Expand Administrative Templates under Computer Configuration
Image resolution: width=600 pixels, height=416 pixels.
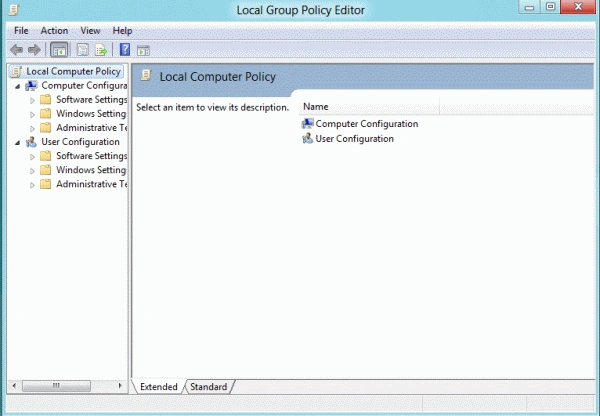(x=32, y=129)
